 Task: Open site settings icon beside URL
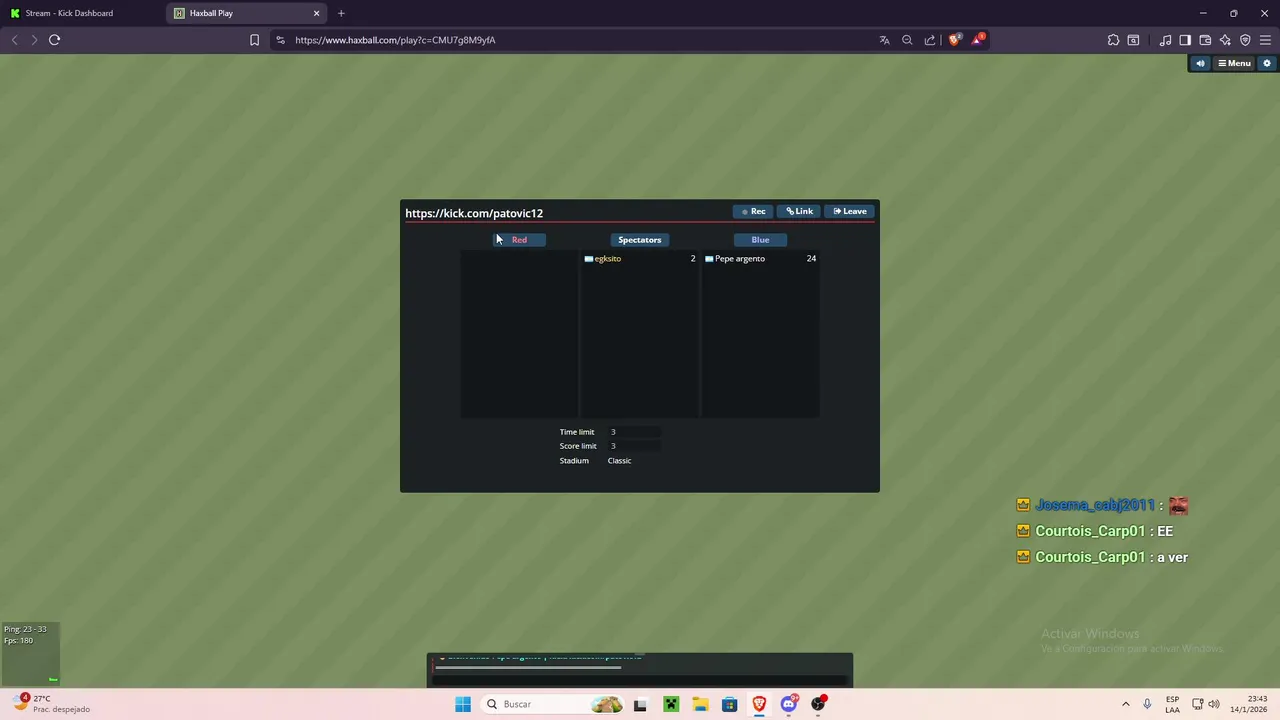click(x=280, y=40)
